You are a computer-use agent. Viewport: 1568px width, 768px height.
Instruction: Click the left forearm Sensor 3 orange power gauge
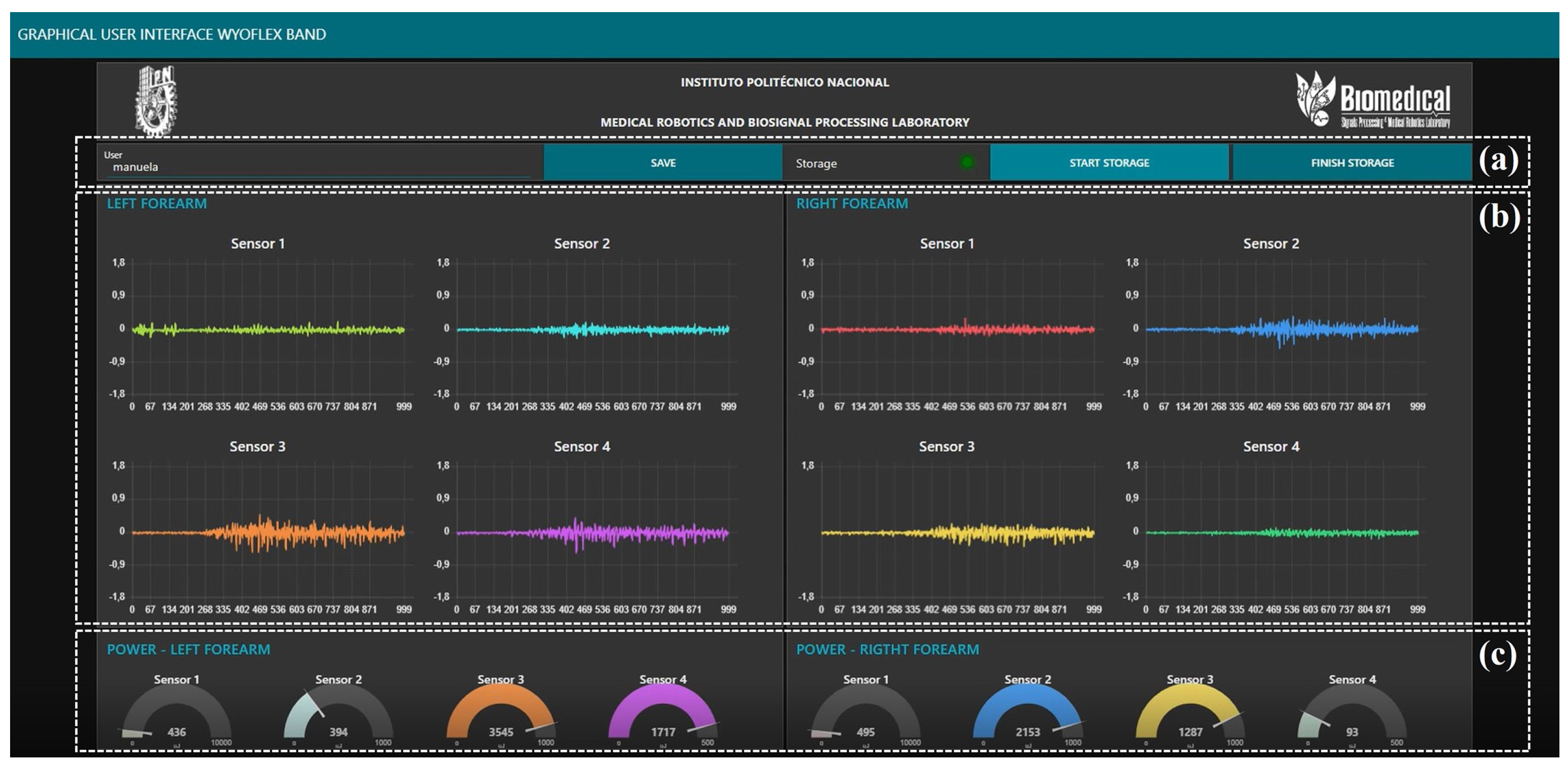501,712
